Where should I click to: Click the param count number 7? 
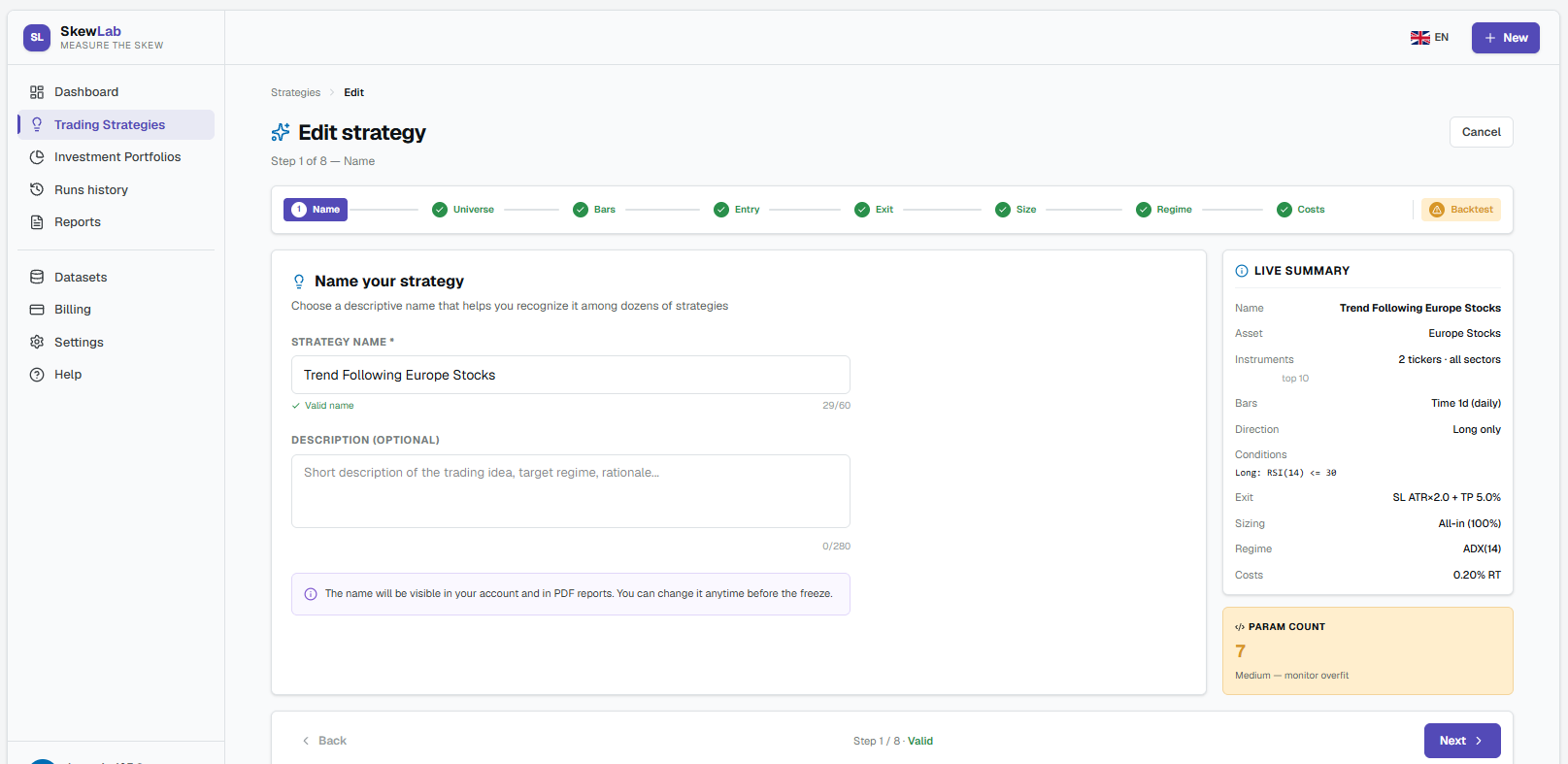(x=1240, y=651)
